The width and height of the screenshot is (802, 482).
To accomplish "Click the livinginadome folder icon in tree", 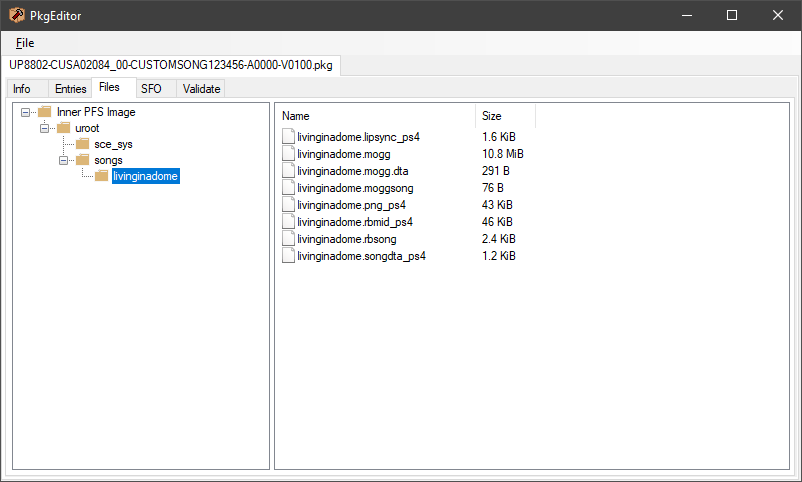I will 101,176.
